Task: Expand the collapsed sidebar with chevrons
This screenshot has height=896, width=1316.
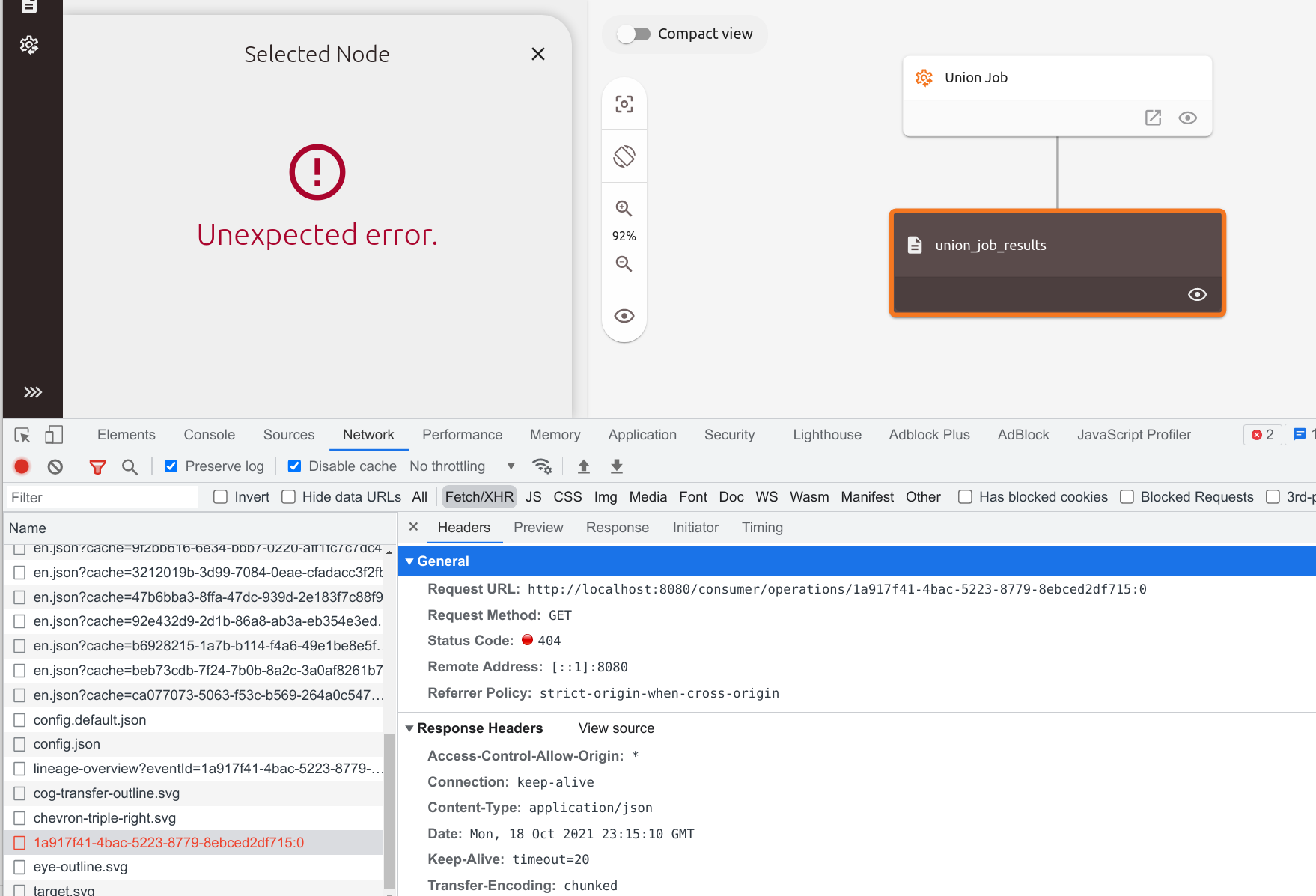Action: click(33, 391)
